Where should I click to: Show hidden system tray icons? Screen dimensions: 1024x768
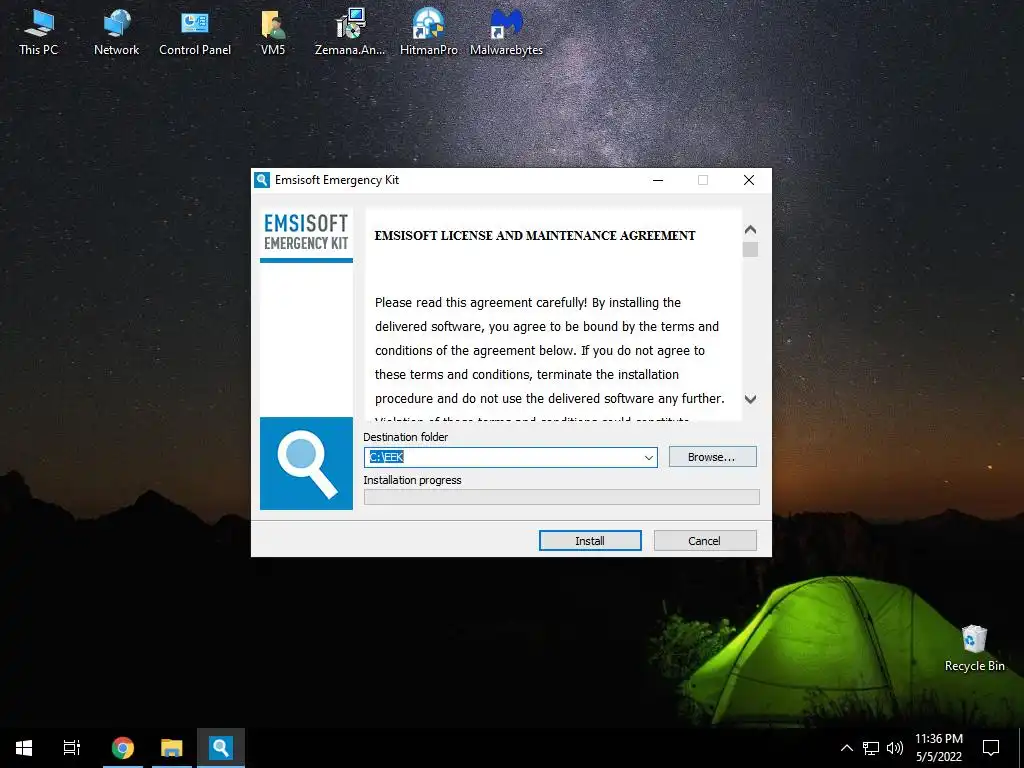point(846,748)
